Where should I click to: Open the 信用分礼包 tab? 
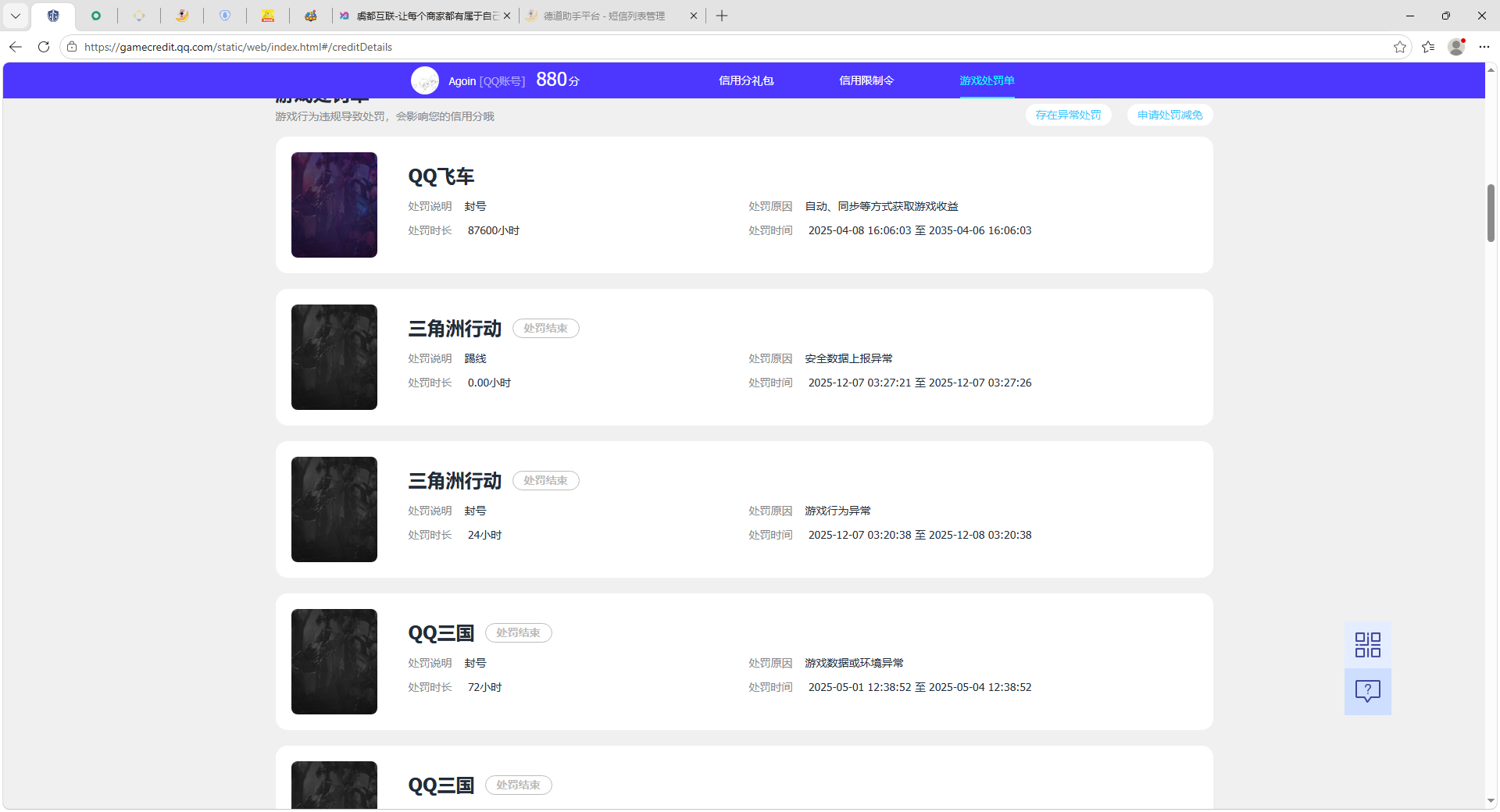coord(746,80)
